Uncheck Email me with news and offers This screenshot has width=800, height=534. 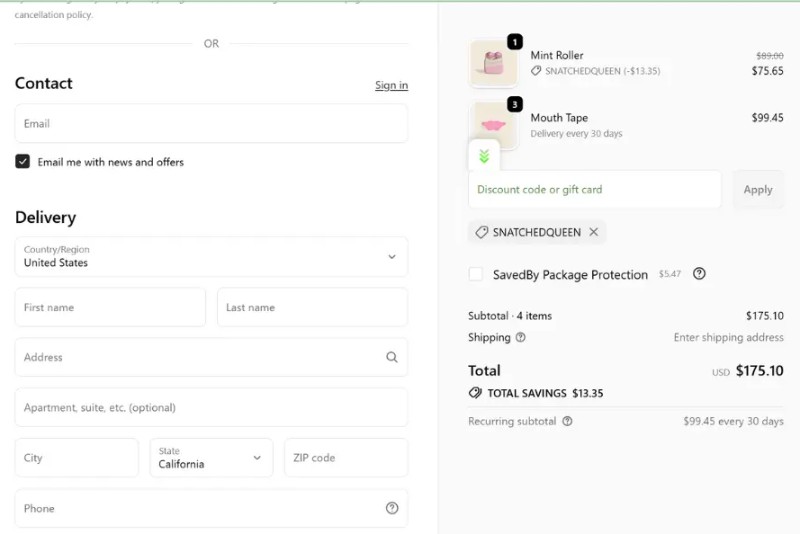pos(22,162)
